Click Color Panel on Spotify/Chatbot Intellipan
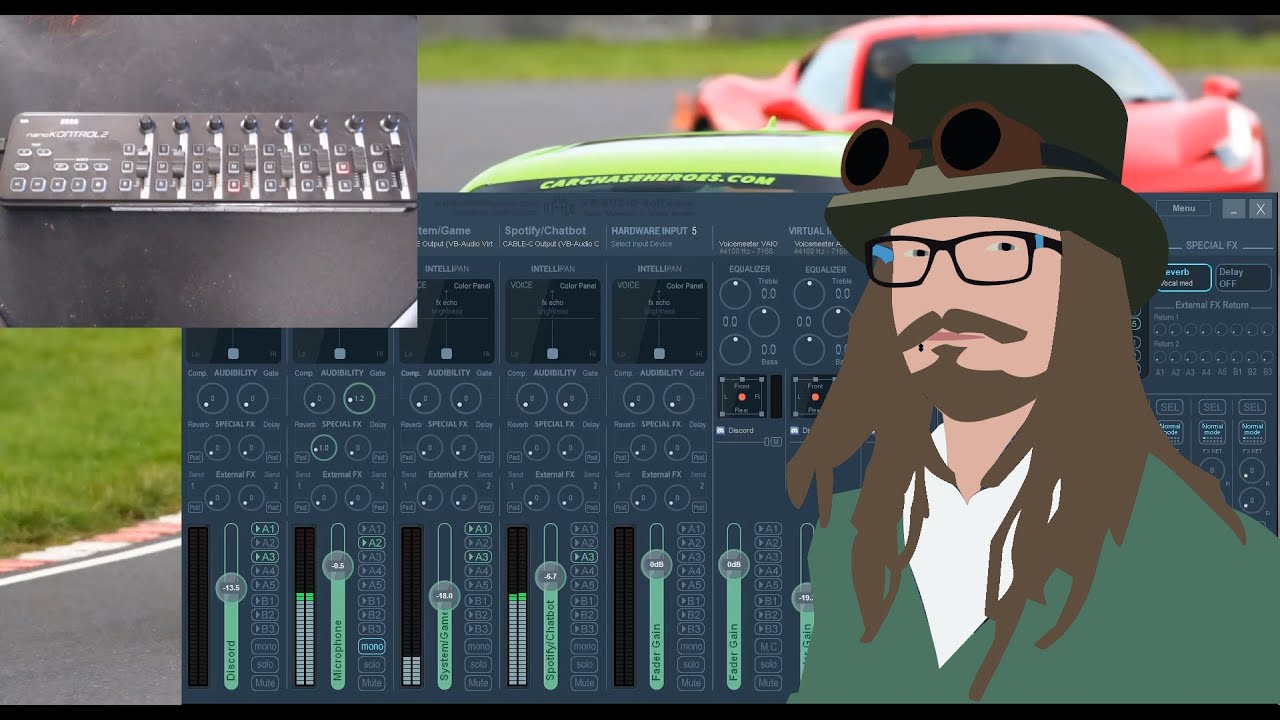Image resolution: width=1280 pixels, height=720 pixels. 578,286
